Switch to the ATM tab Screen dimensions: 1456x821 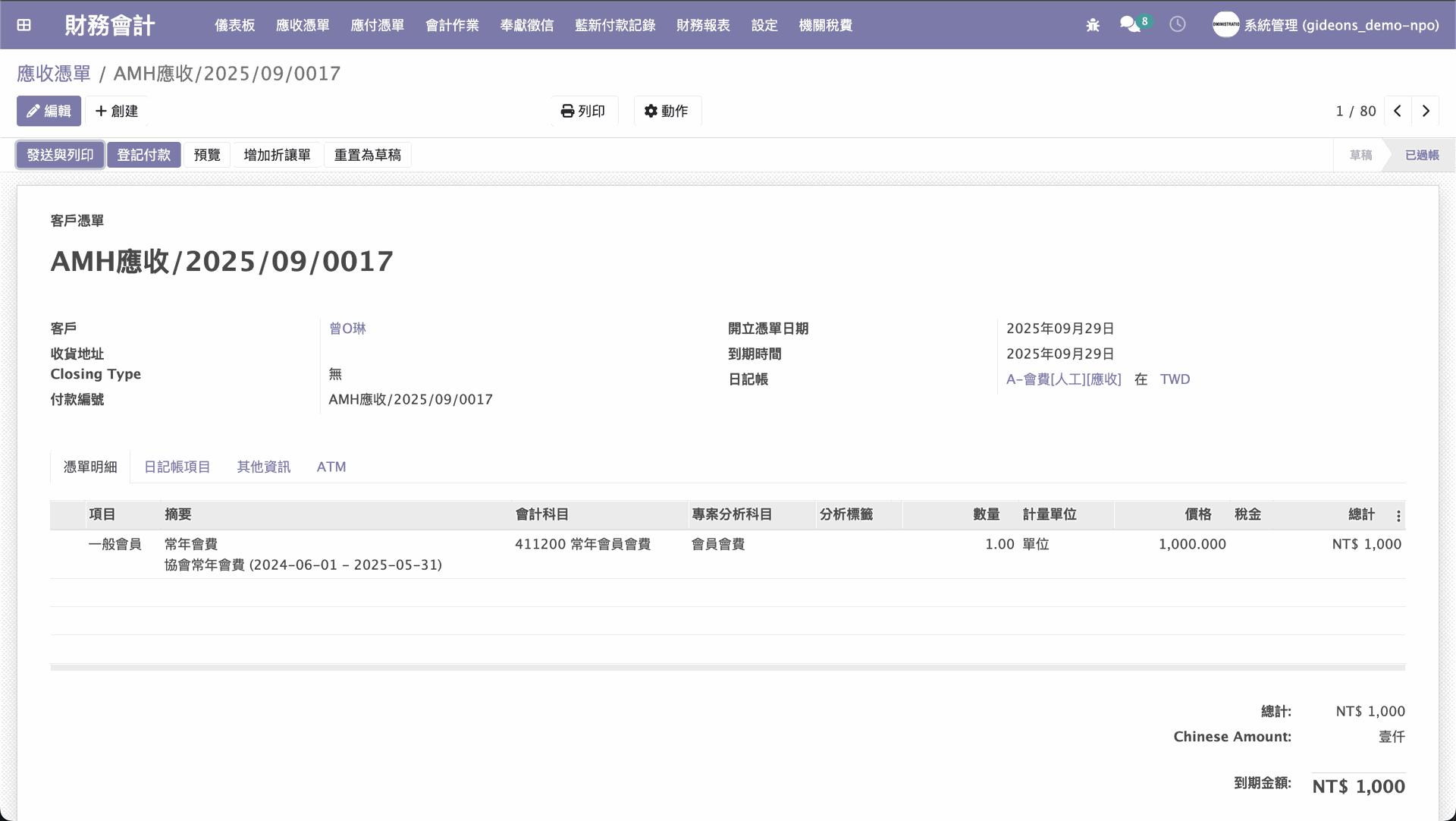click(331, 467)
